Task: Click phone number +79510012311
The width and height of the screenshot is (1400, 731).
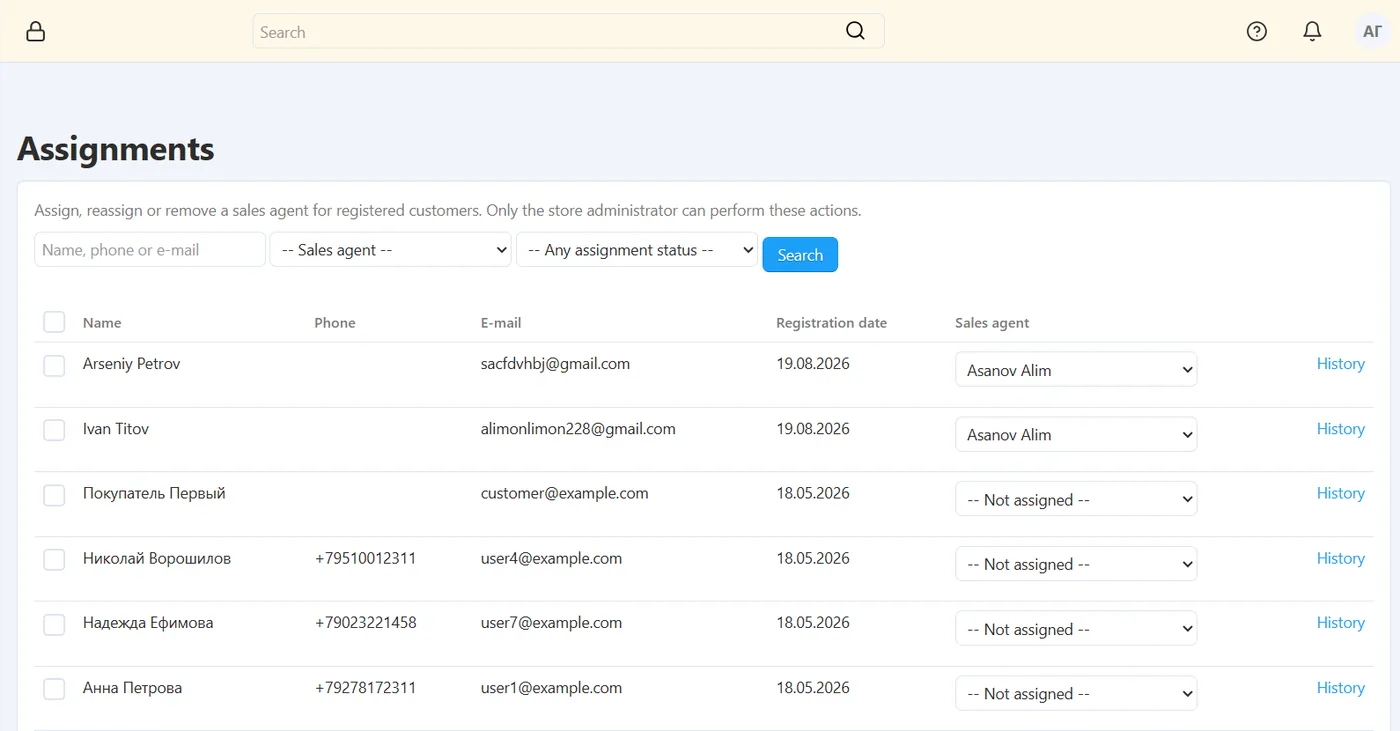Action: click(x=365, y=558)
